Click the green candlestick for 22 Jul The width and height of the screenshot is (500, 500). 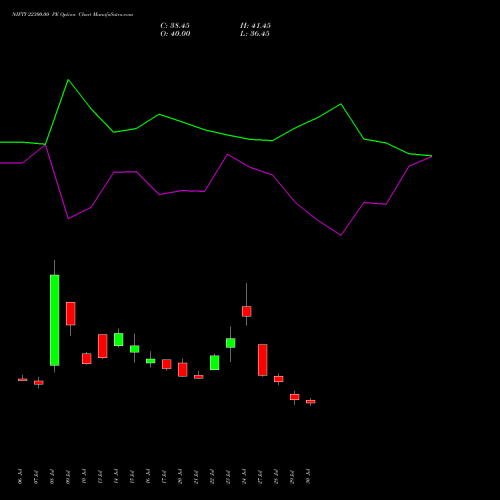click(x=215, y=362)
